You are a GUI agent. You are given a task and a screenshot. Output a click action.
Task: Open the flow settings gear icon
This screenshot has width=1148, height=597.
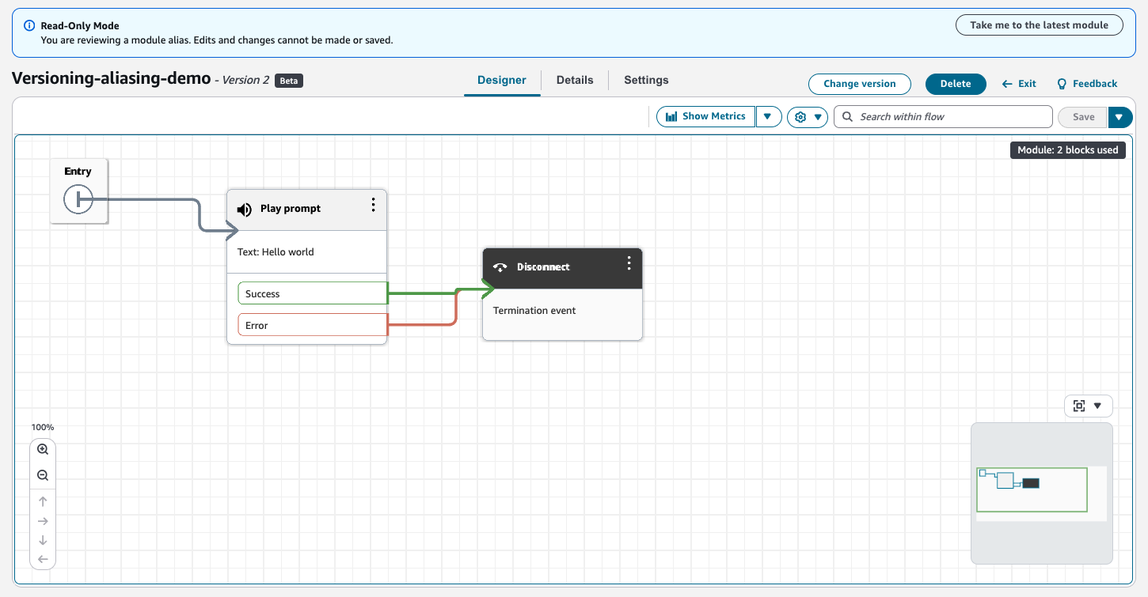[801, 116]
